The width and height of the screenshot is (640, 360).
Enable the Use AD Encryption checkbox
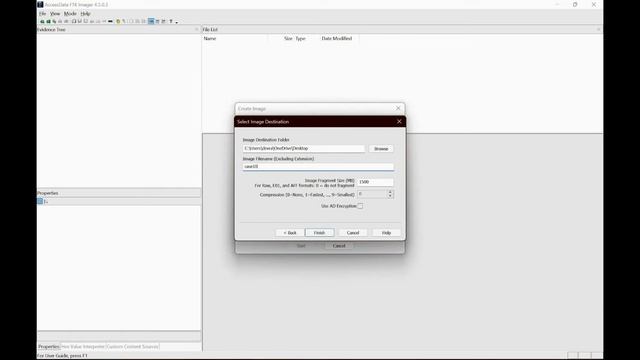click(360, 206)
